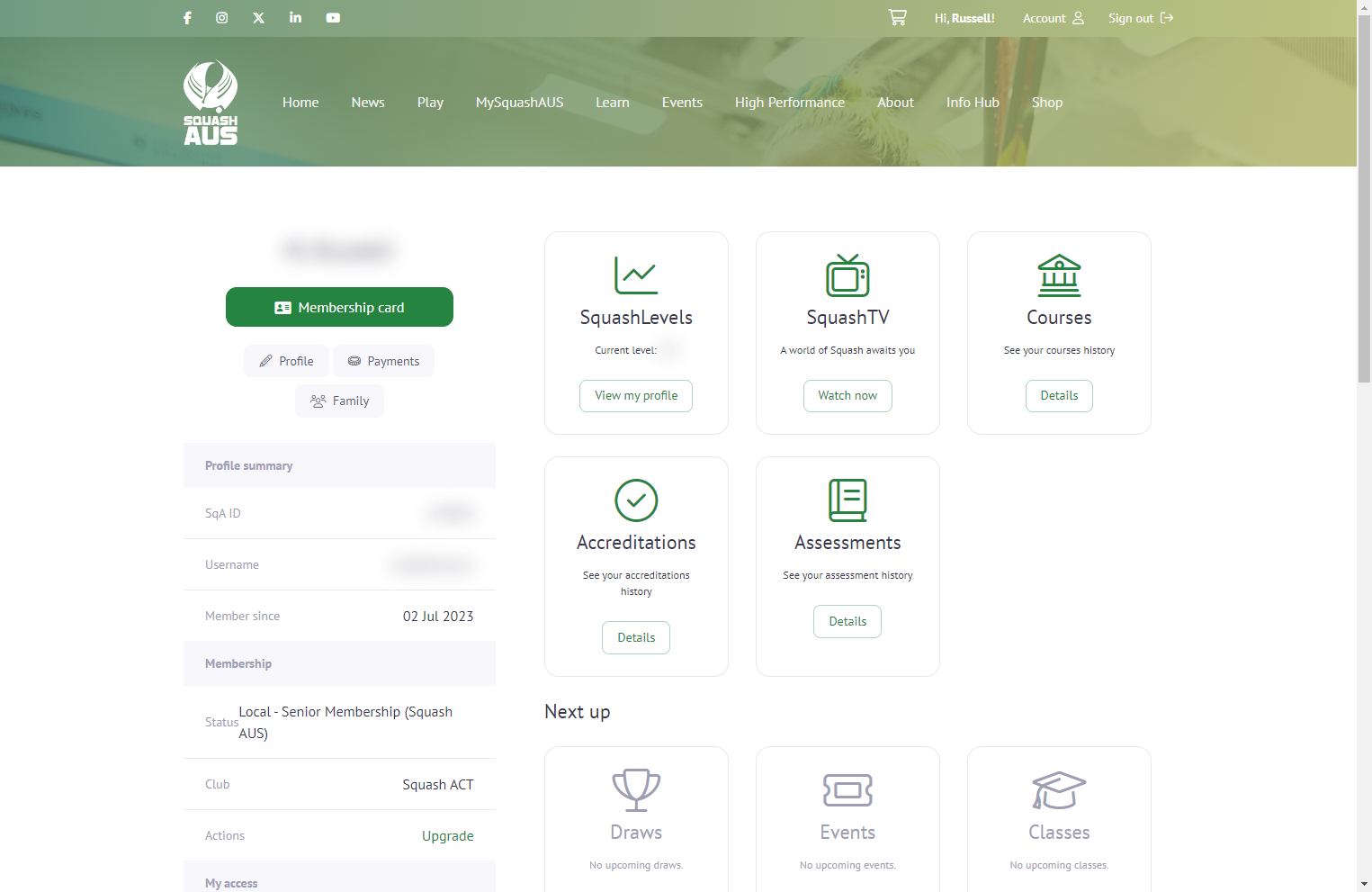Click the Accreditations checkmark icon

636,500
